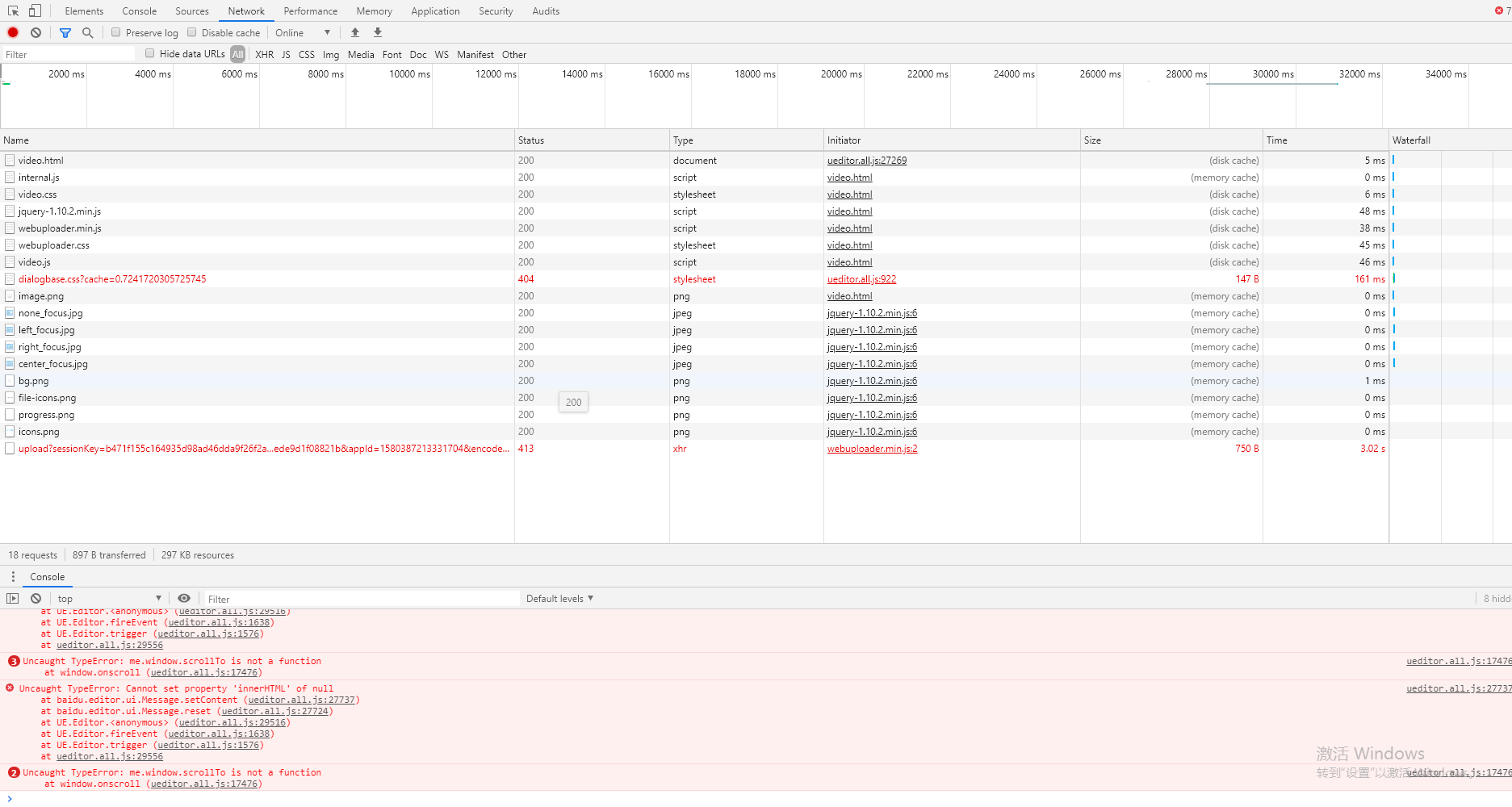
Task: Click the inspect element picker icon
Action: pos(13,10)
